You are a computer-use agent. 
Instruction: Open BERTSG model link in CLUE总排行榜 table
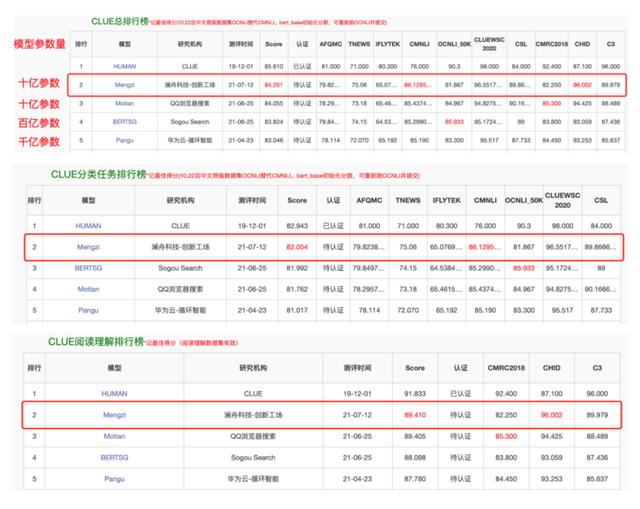coord(124,122)
